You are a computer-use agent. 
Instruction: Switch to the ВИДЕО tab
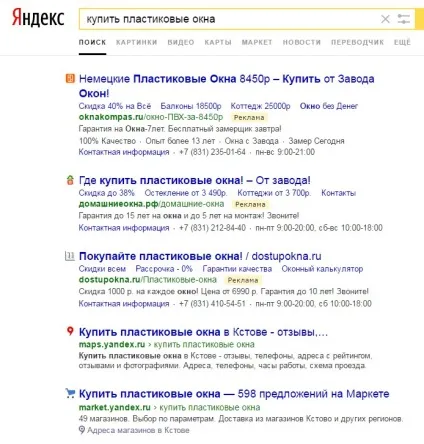point(181,42)
